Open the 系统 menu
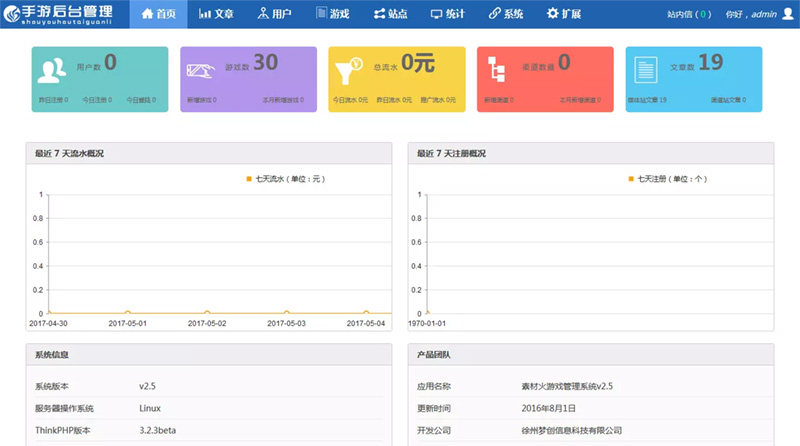The width and height of the screenshot is (800, 446). click(506, 14)
